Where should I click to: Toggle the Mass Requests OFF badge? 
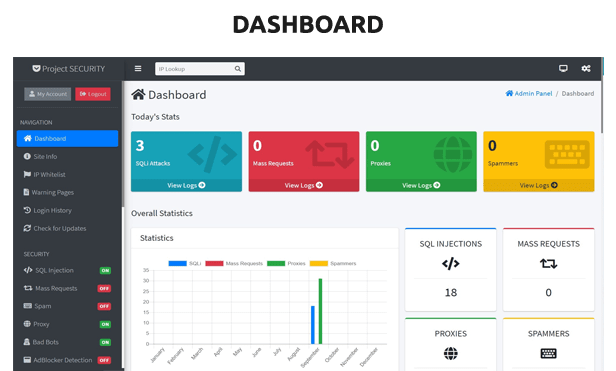point(104,288)
